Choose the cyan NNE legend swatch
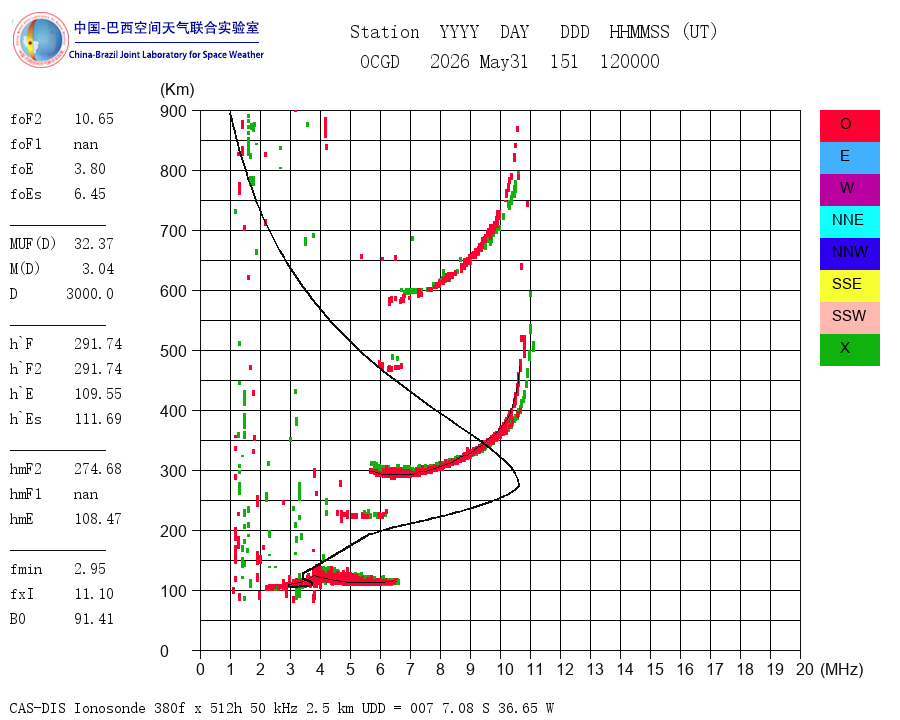Screen dimensions: 900x720 pos(849,222)
